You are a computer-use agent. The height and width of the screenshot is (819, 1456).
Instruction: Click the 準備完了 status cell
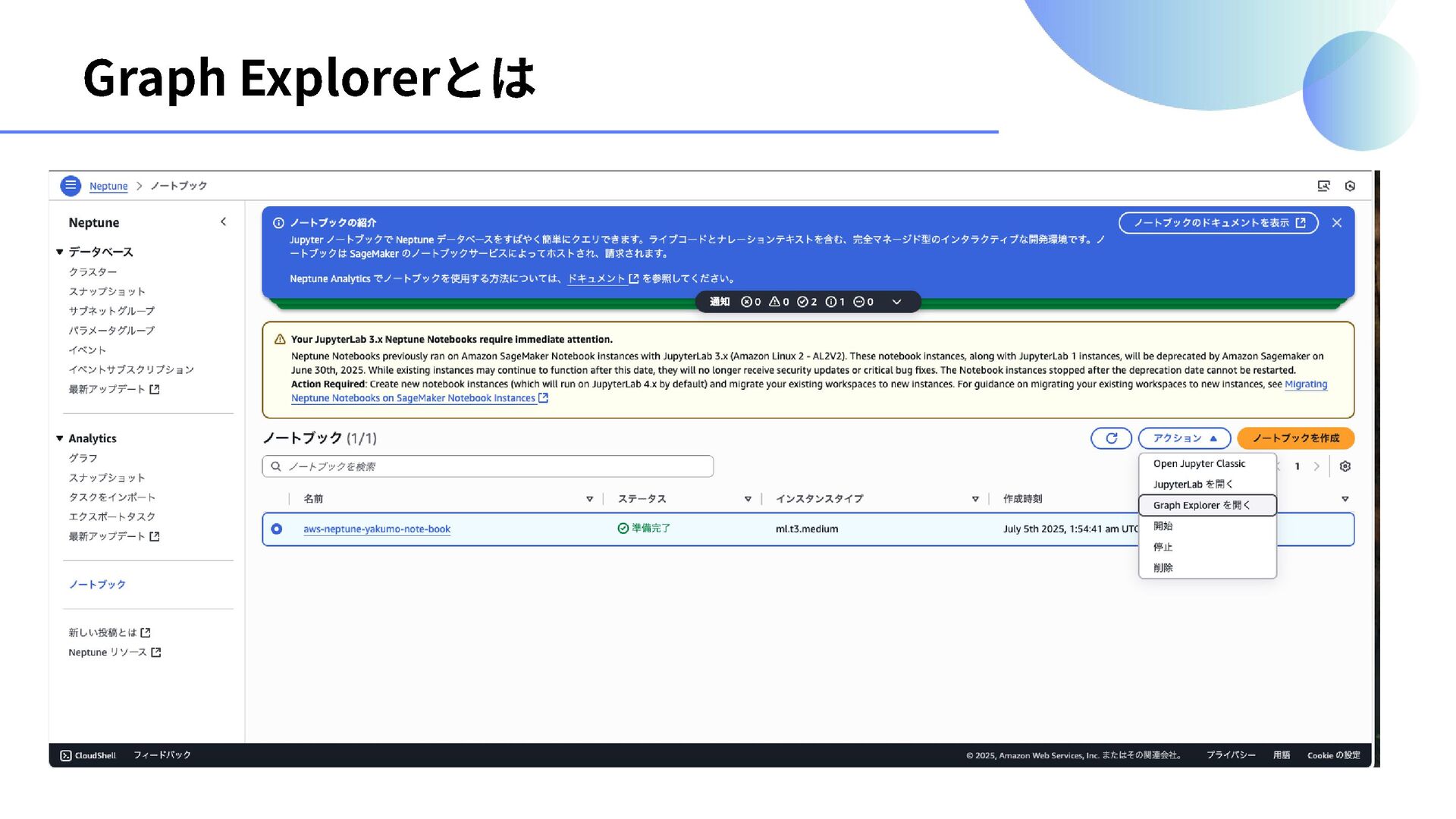(x=644, y=529)
